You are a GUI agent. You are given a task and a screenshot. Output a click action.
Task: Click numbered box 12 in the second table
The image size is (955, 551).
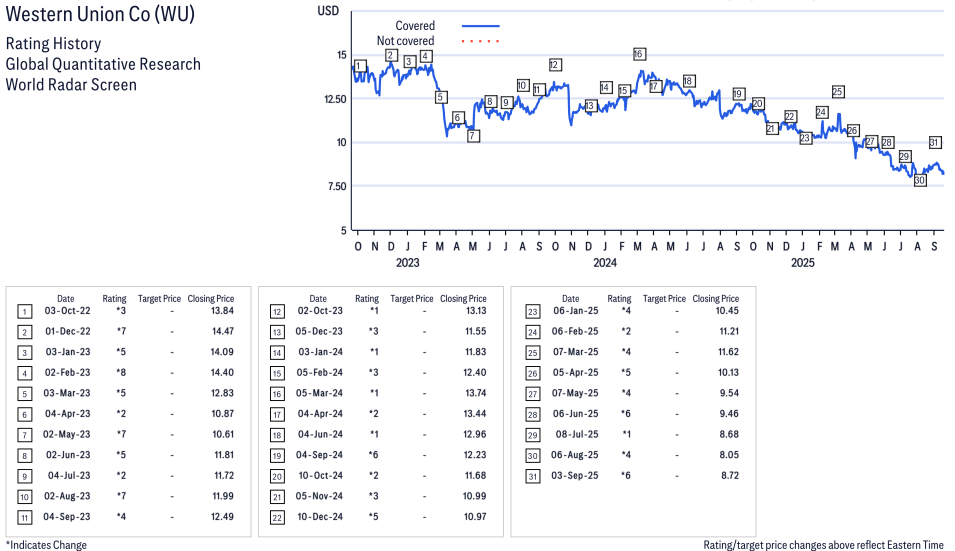pos(277,312)
